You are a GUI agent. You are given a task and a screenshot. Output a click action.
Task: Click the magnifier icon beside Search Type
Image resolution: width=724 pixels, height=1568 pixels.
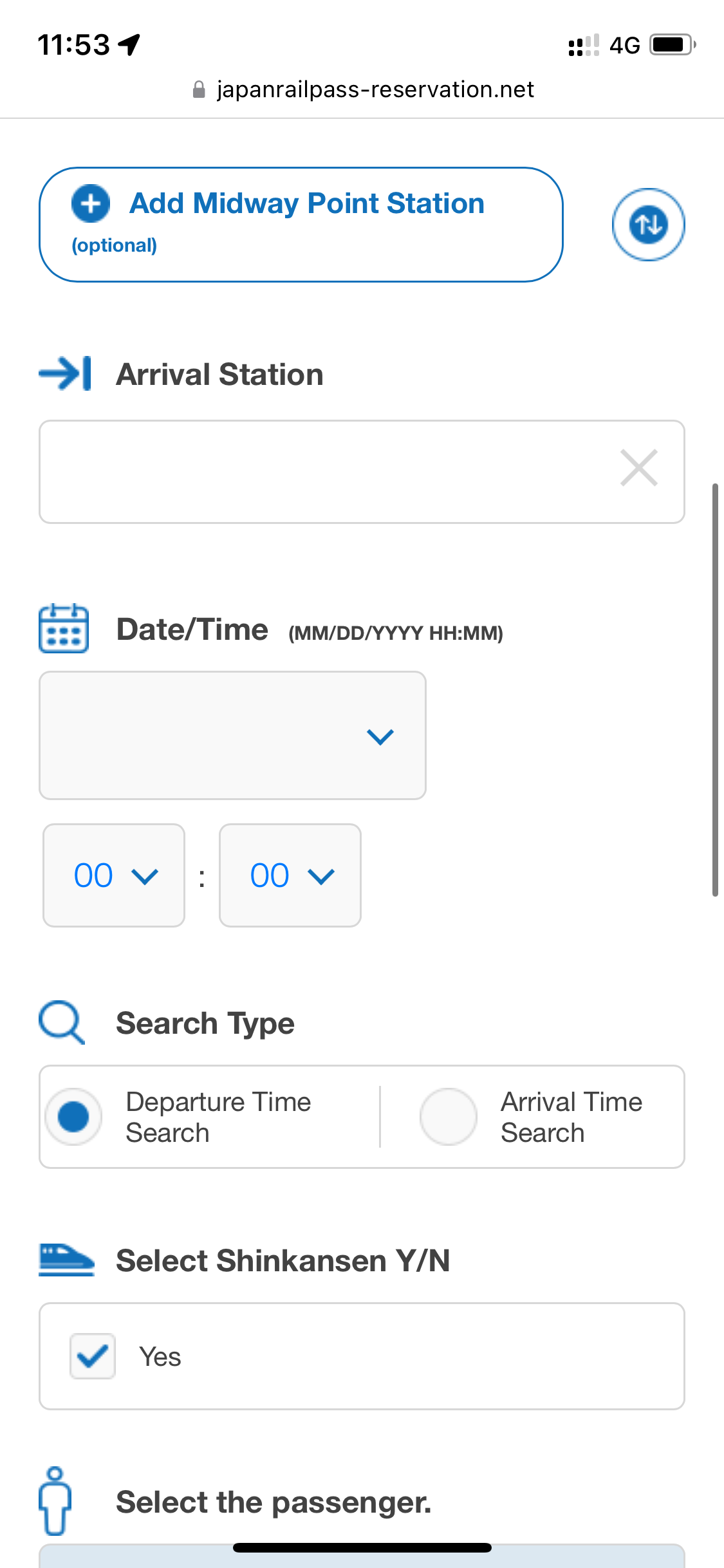pos(62,1022)
